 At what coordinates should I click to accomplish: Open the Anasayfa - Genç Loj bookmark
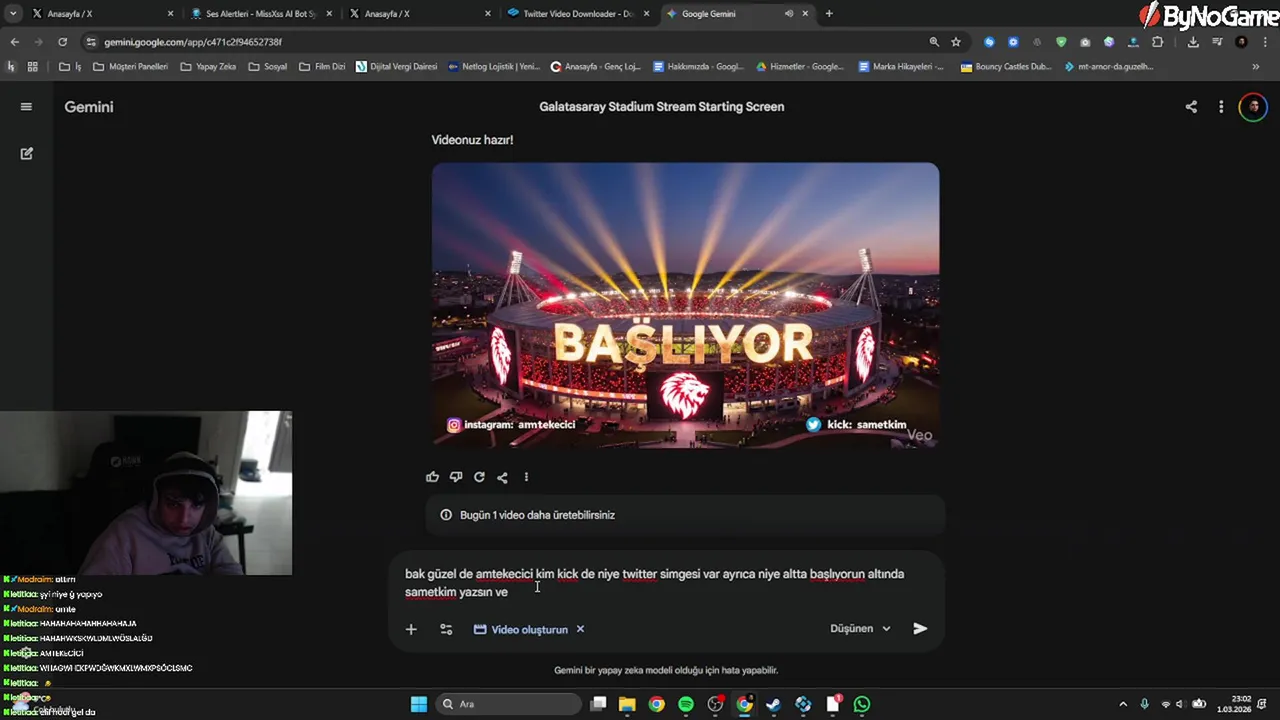[x=596, y=67]
